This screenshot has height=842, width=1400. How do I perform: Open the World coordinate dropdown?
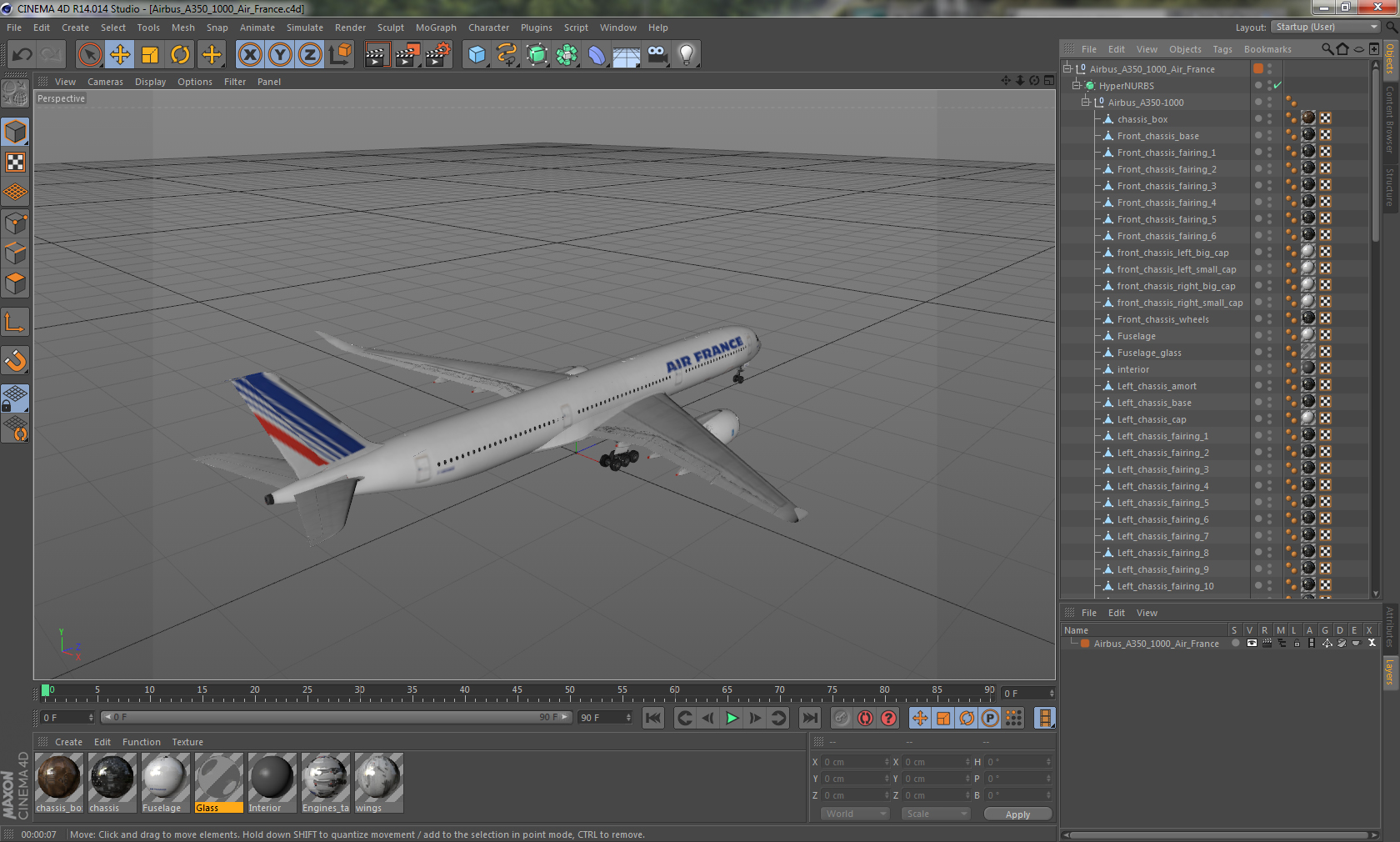855,814
